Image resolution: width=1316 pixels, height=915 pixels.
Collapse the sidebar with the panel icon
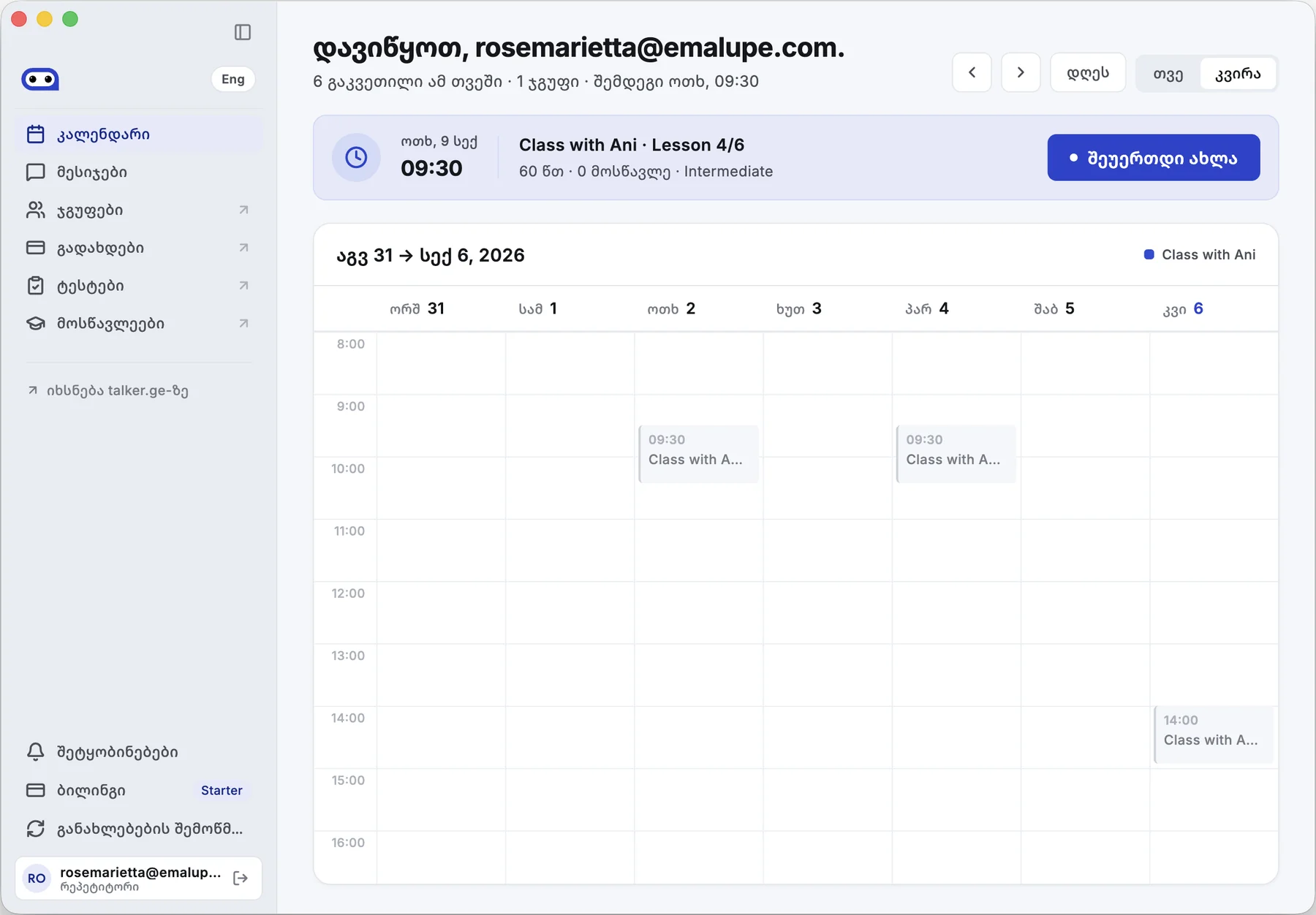243,32
